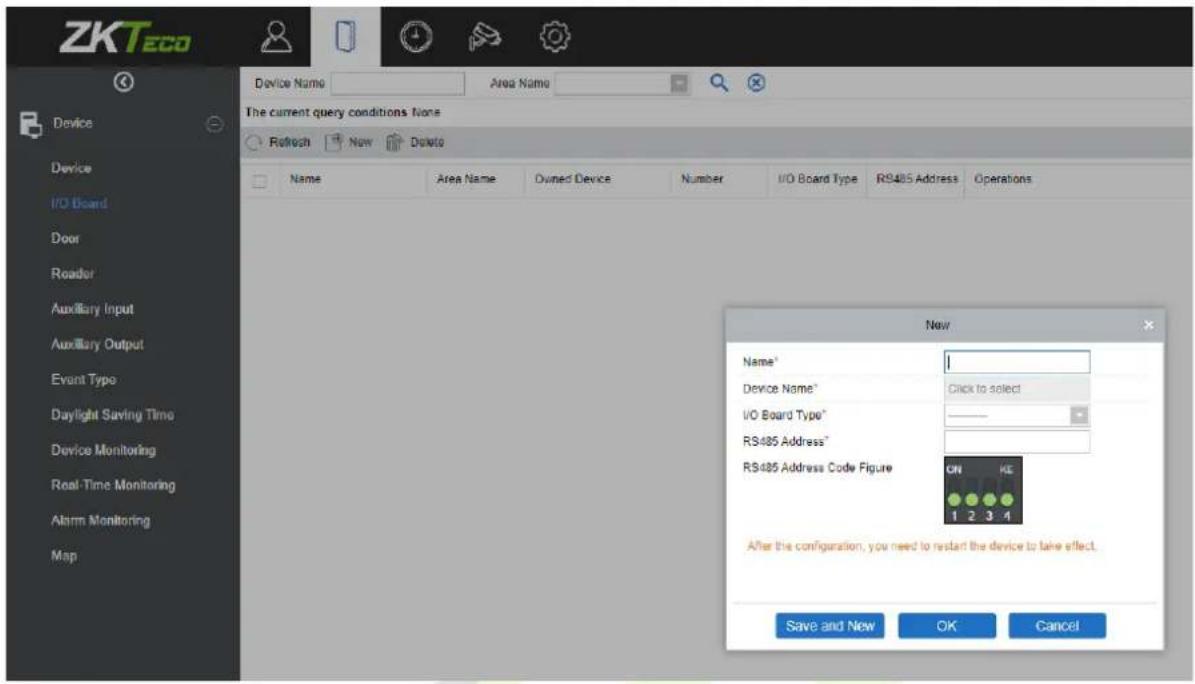
Task: Open the System settings gear icon
Action: coord(554,37)
